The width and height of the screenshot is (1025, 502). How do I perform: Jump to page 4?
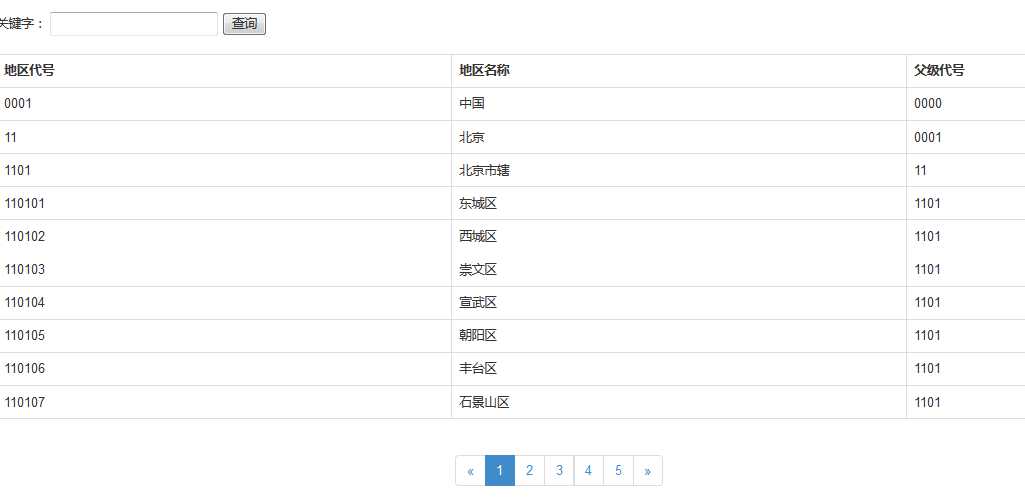point(588,471)
